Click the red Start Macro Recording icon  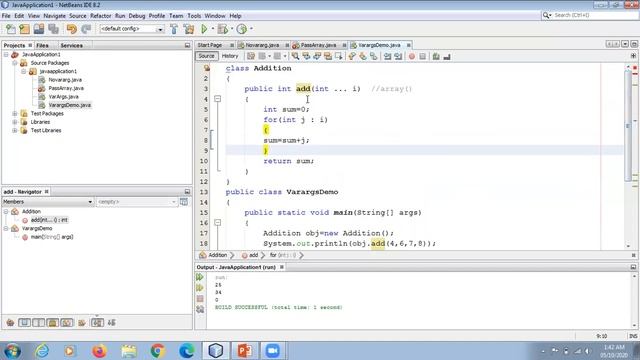(411, 56)
